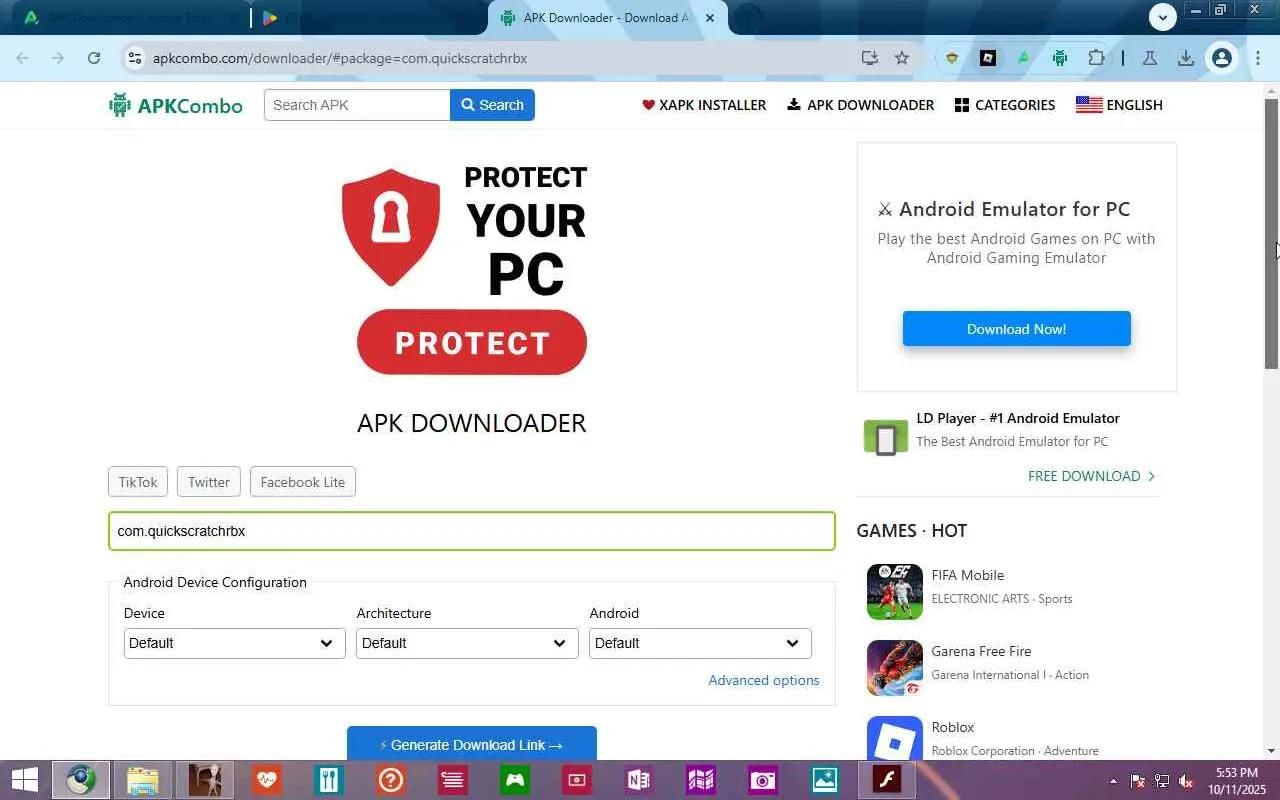
Task: Open the Chrome profile avatar
Action: click(x=1221, y=58)
